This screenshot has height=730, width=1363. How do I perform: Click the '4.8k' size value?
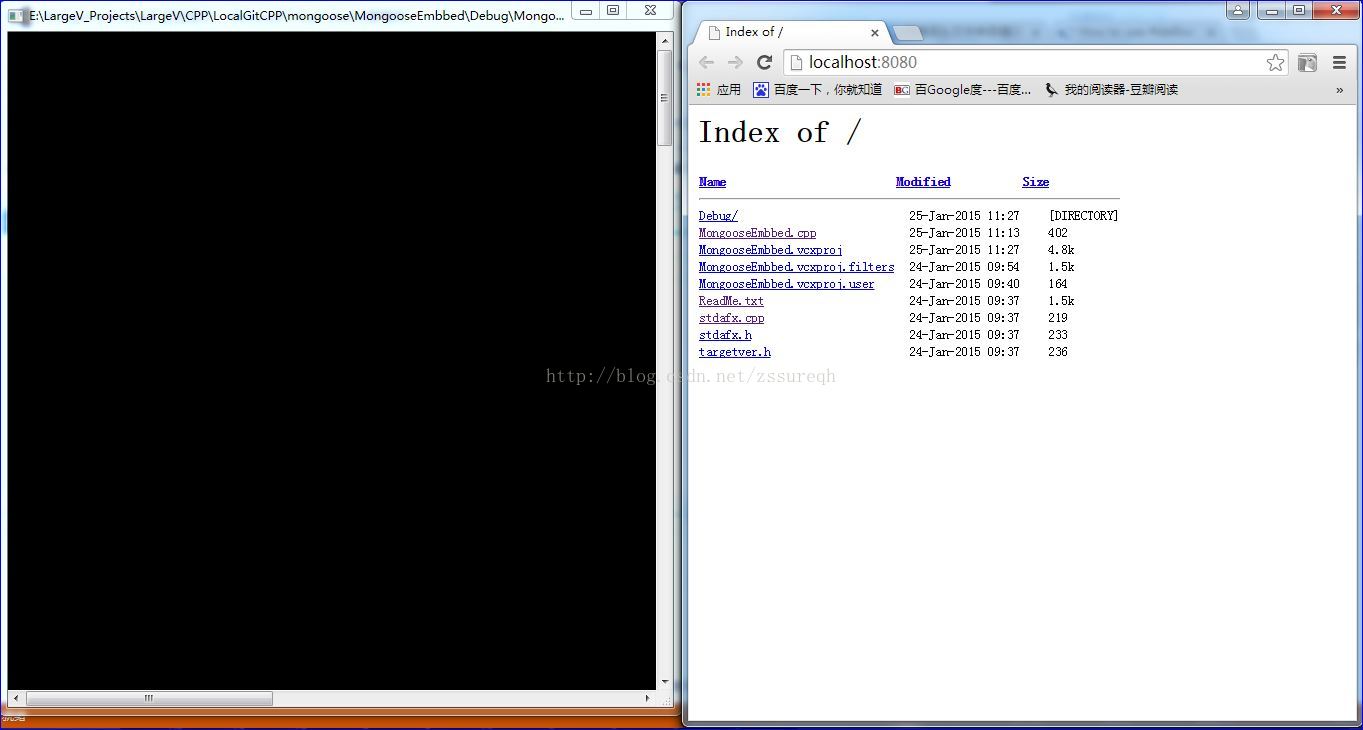click(1061, 250)
